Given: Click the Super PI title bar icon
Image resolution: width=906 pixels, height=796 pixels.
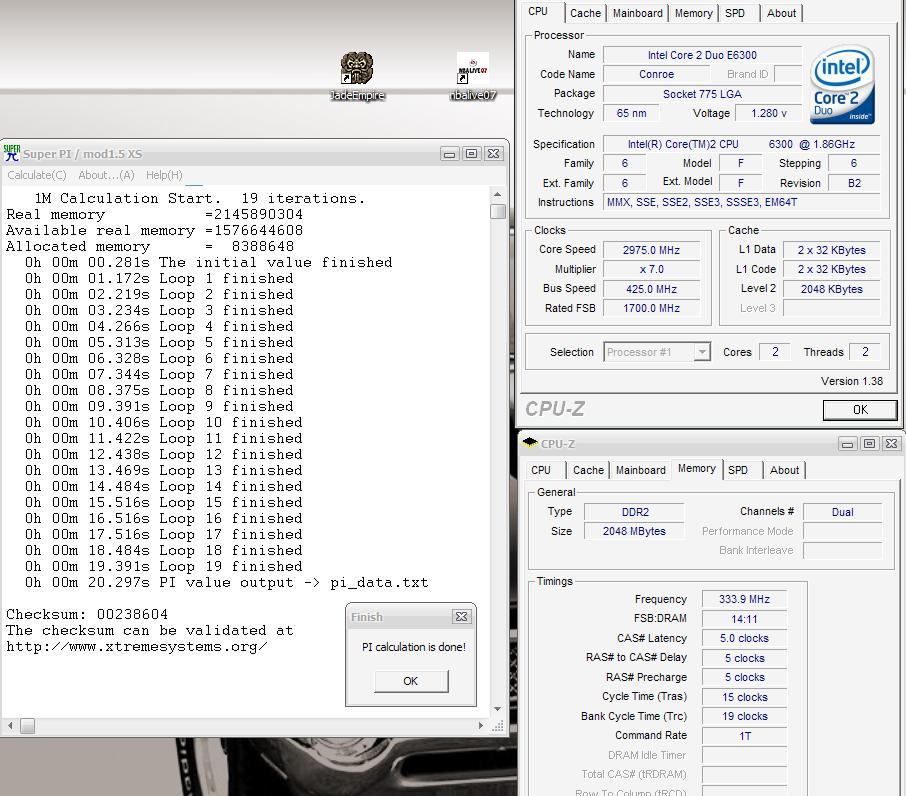Looking at the screenshot, I should (x=12, y=153).
